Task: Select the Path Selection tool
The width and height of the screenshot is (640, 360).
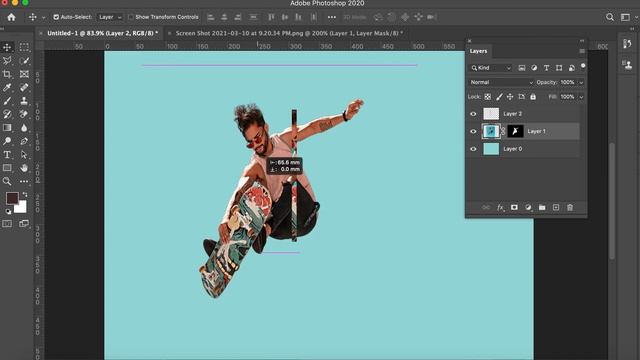Action: coord(24,155)
